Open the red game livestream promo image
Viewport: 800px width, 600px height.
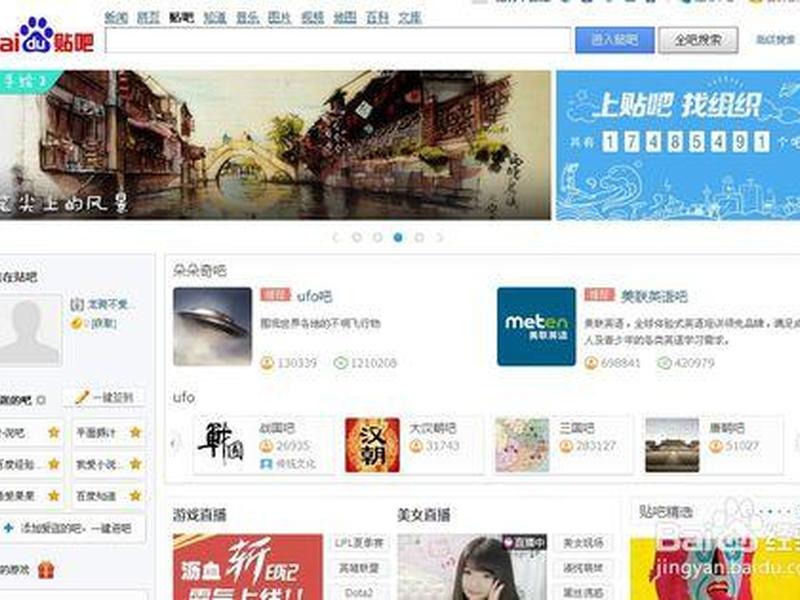click(x=247, y=567)
